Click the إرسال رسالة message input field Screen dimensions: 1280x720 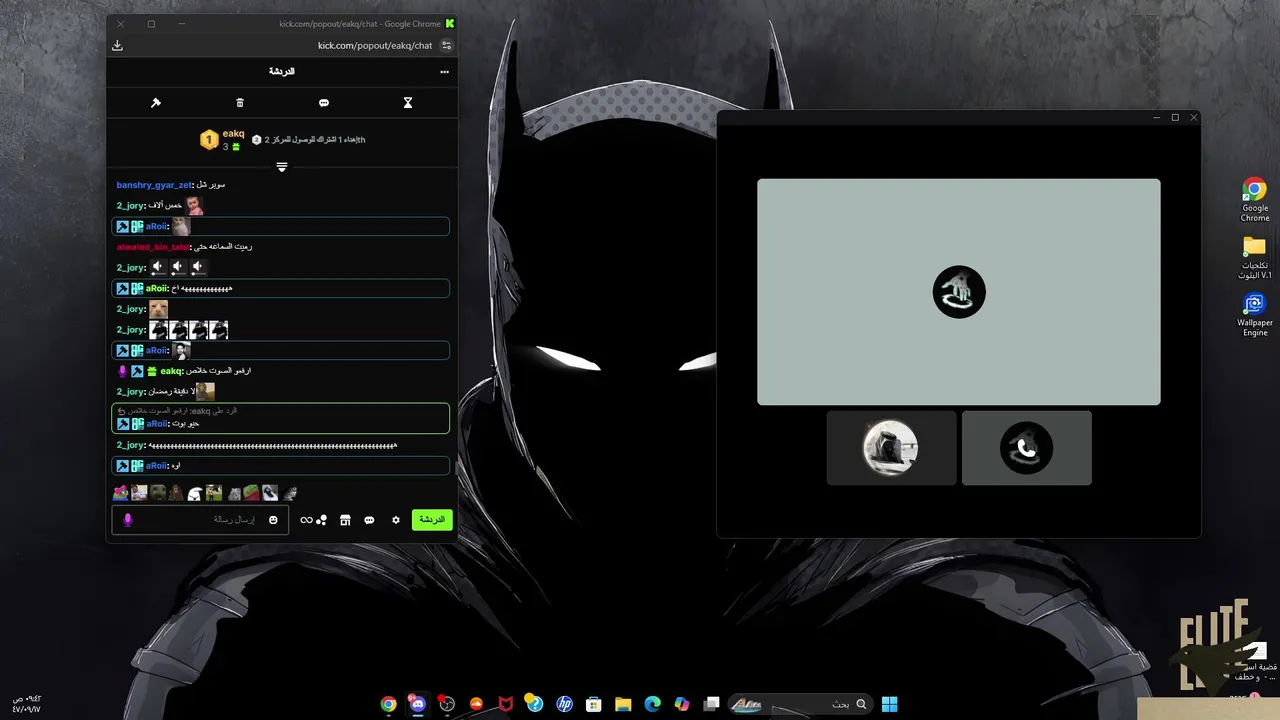(200, 520)
